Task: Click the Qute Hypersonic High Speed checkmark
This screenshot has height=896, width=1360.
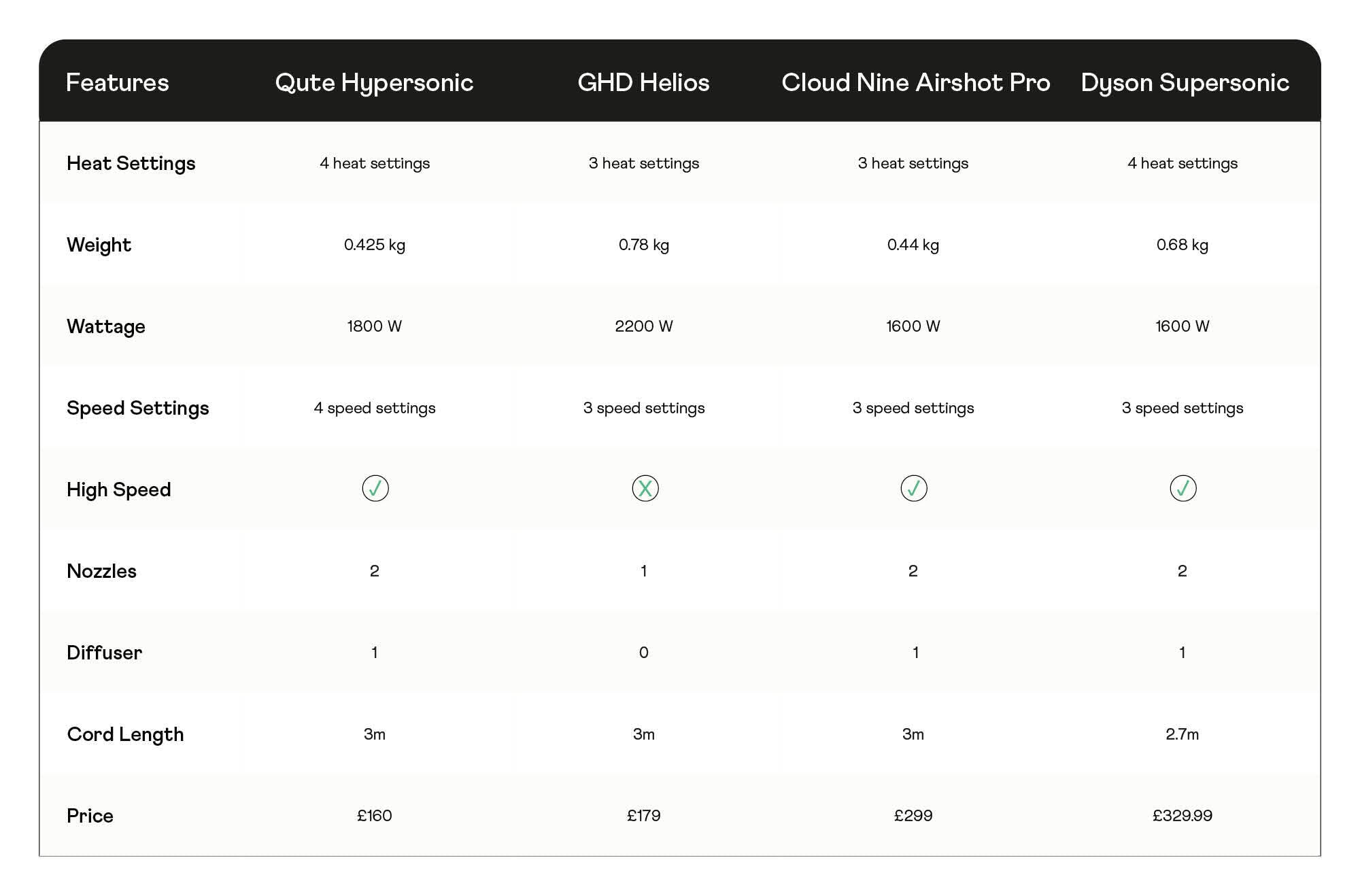Action: point(375,488)
